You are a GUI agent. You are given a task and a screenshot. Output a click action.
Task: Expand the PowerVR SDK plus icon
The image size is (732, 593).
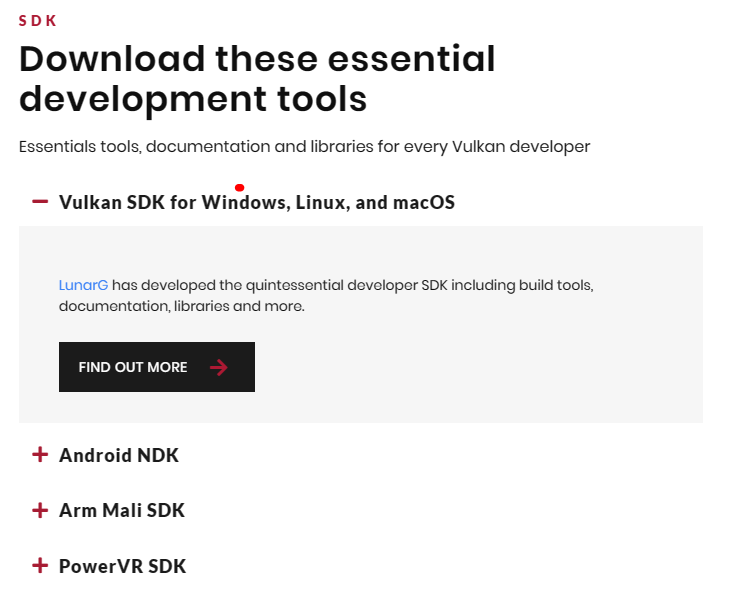40,565
